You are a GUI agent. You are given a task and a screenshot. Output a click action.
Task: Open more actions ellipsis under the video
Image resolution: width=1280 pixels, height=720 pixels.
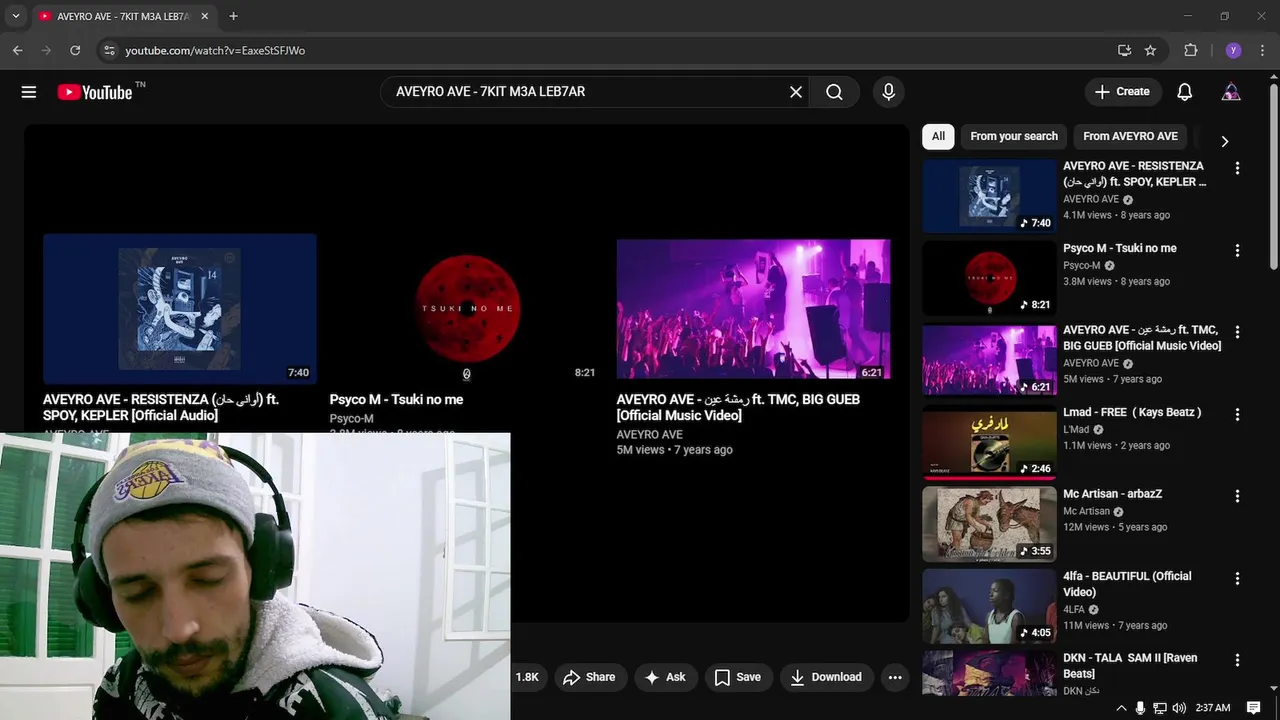(x=895, y=677)
